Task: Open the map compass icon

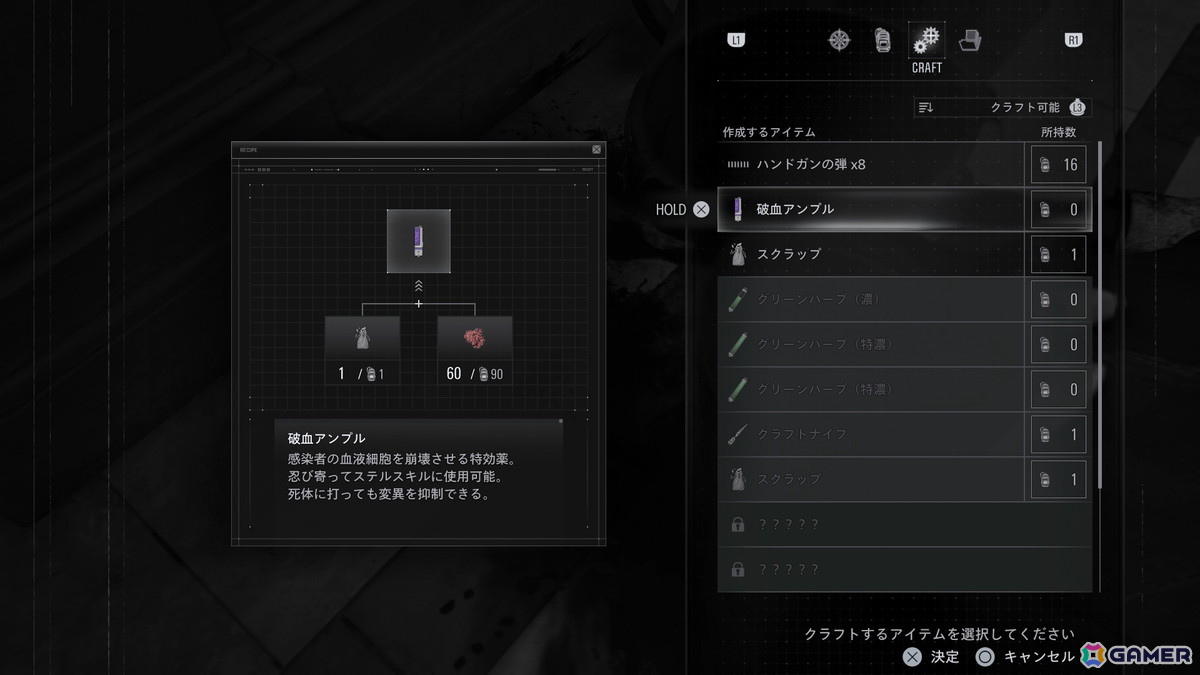Action: click(x=838, y=39)
